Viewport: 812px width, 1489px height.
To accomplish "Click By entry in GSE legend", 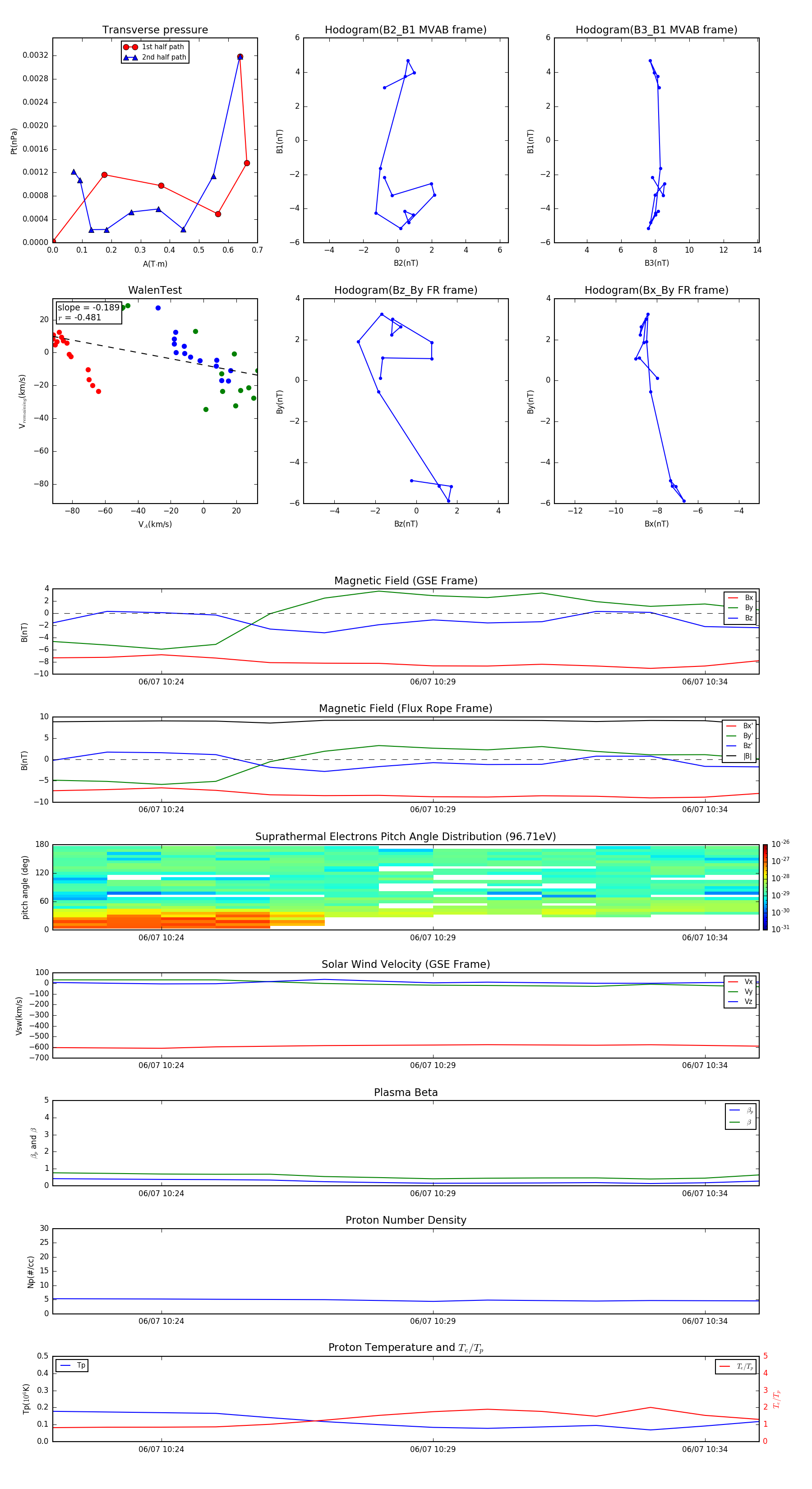I will tap(740, 608).
